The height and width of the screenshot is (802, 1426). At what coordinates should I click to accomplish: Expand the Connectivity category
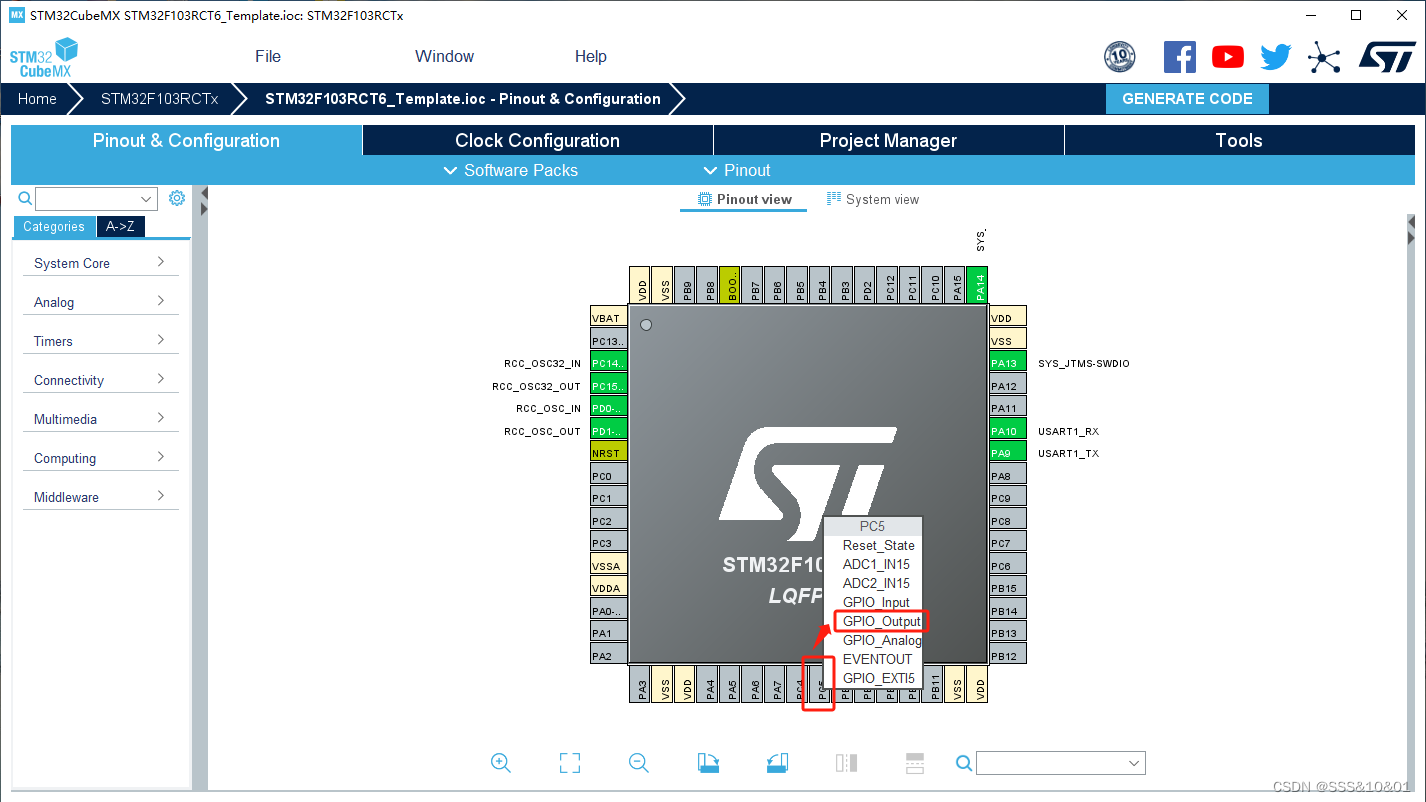click(x=100, y=380)
